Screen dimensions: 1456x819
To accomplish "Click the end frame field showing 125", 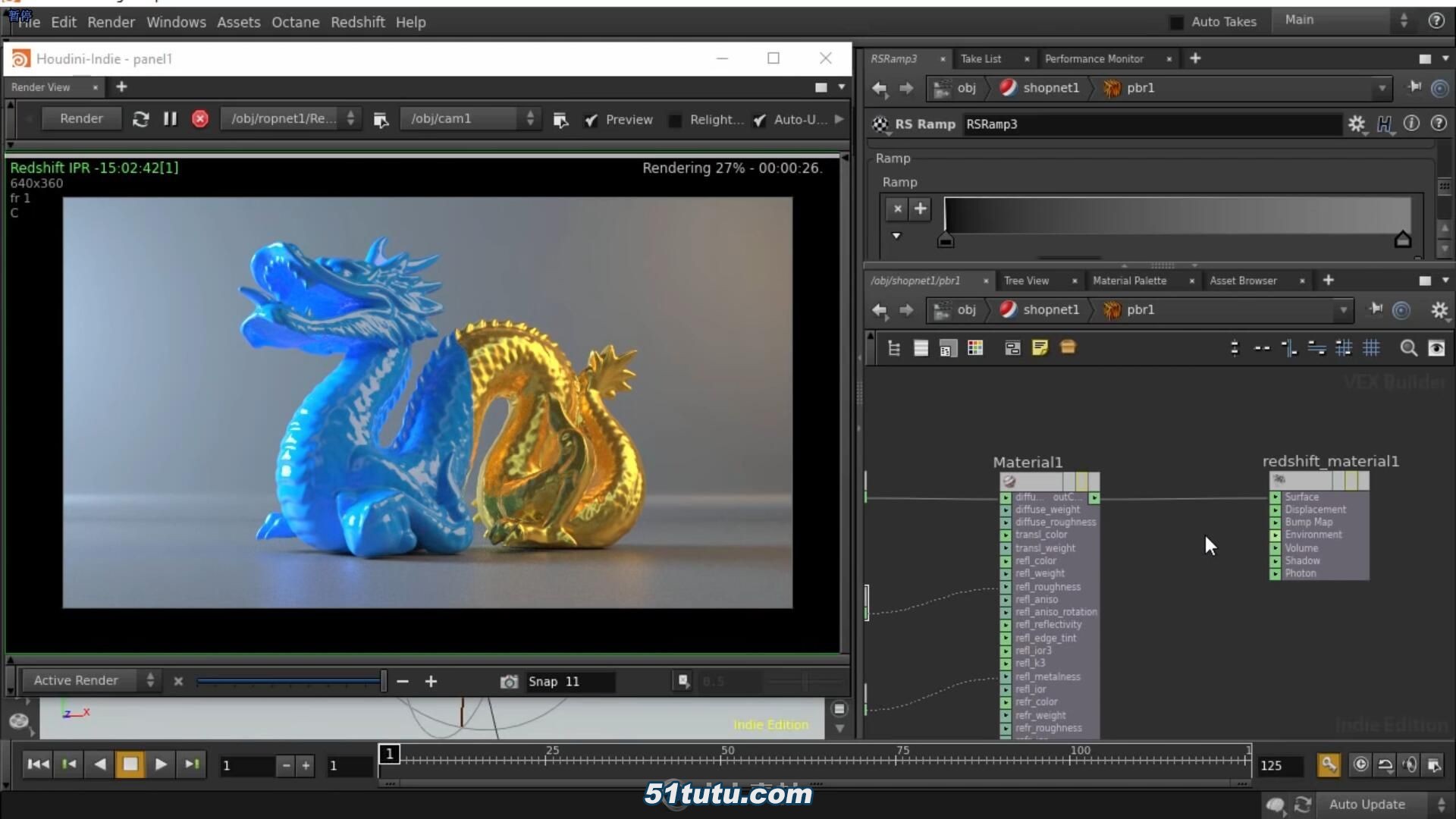I will (x=1279, y=766).
